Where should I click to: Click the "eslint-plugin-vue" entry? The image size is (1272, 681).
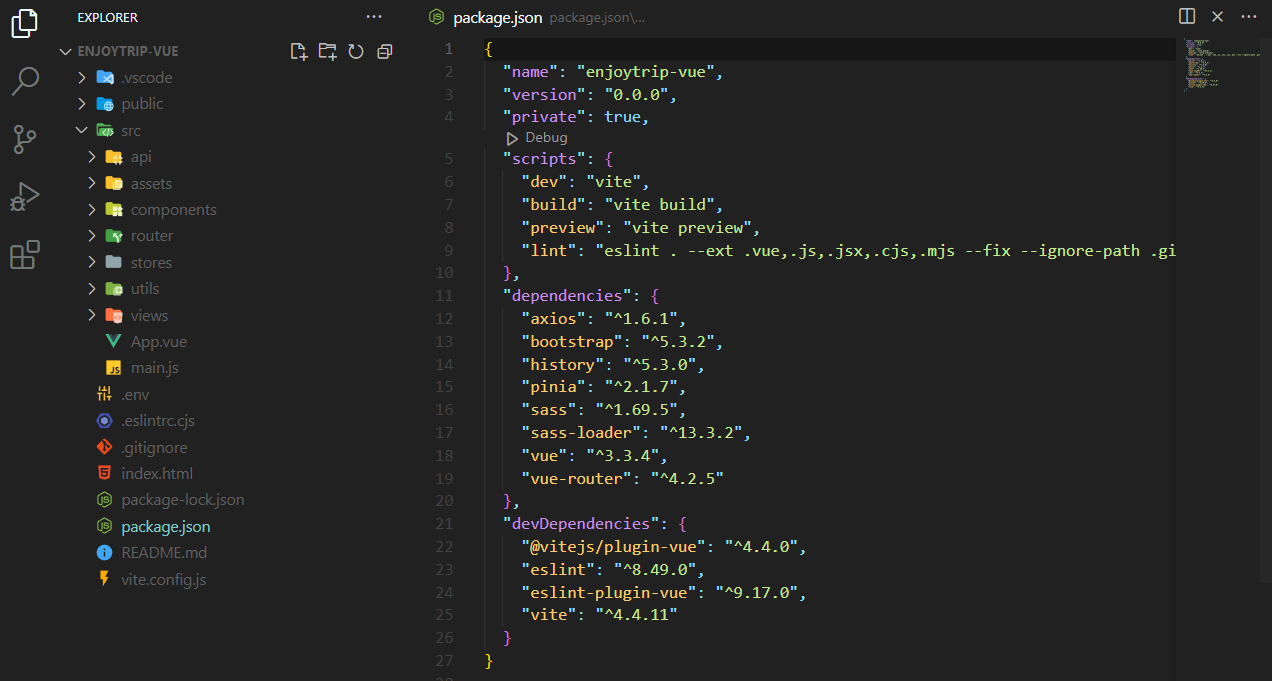(x=663, y=592)
